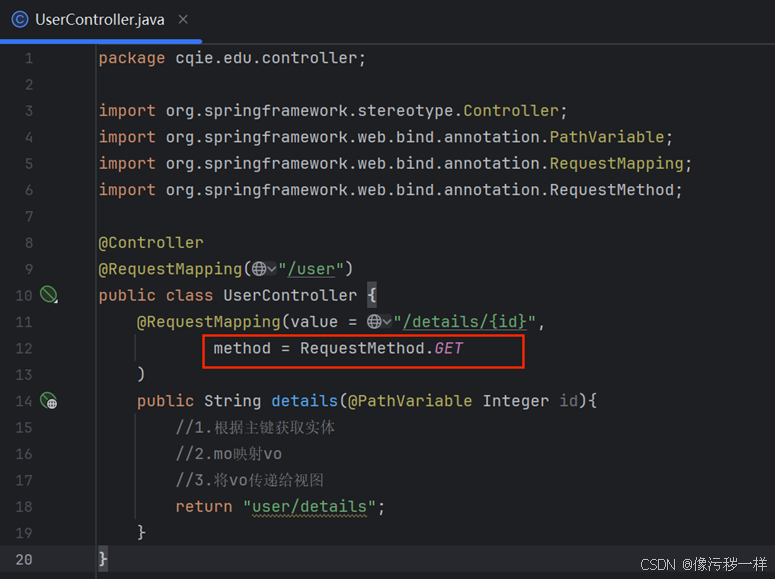Click the @RequestMapping annotation on line 9
This screenshot has height=579, width=775.
170,269
